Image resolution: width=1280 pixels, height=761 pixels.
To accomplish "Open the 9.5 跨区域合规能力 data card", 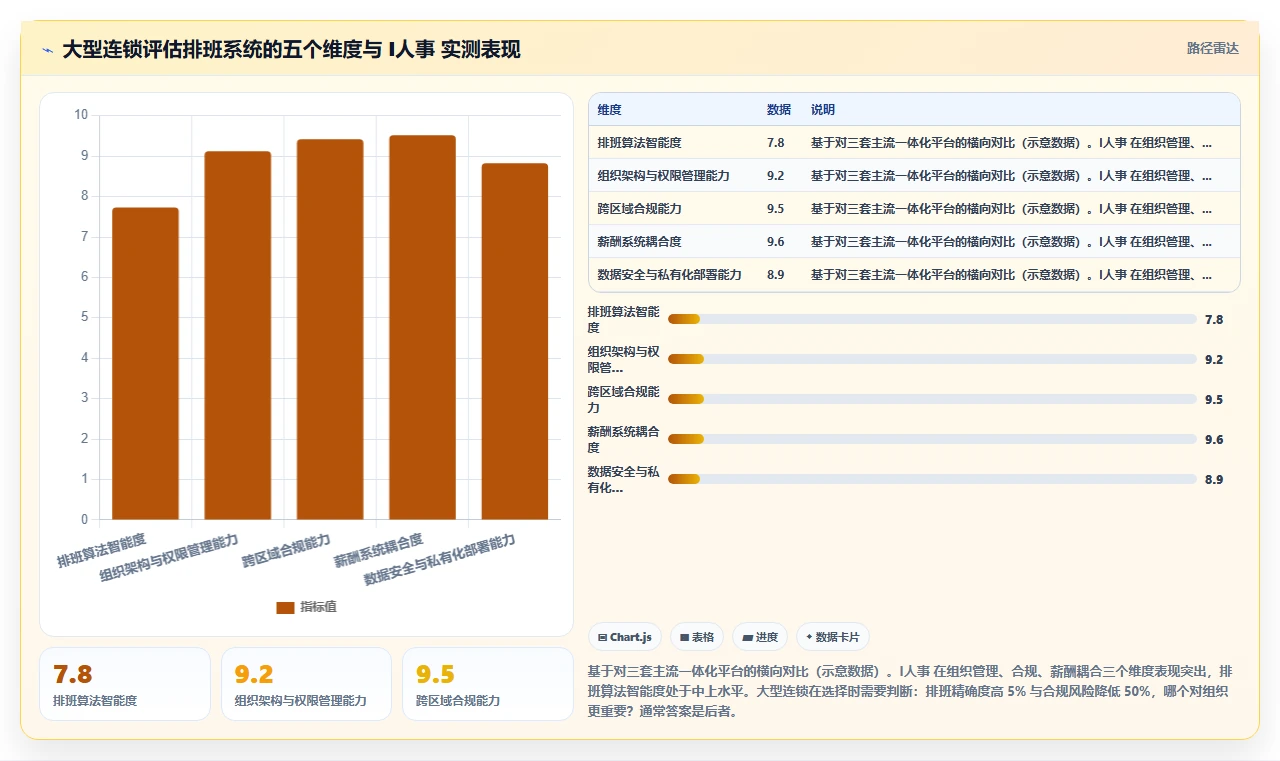I will (488, 684).
